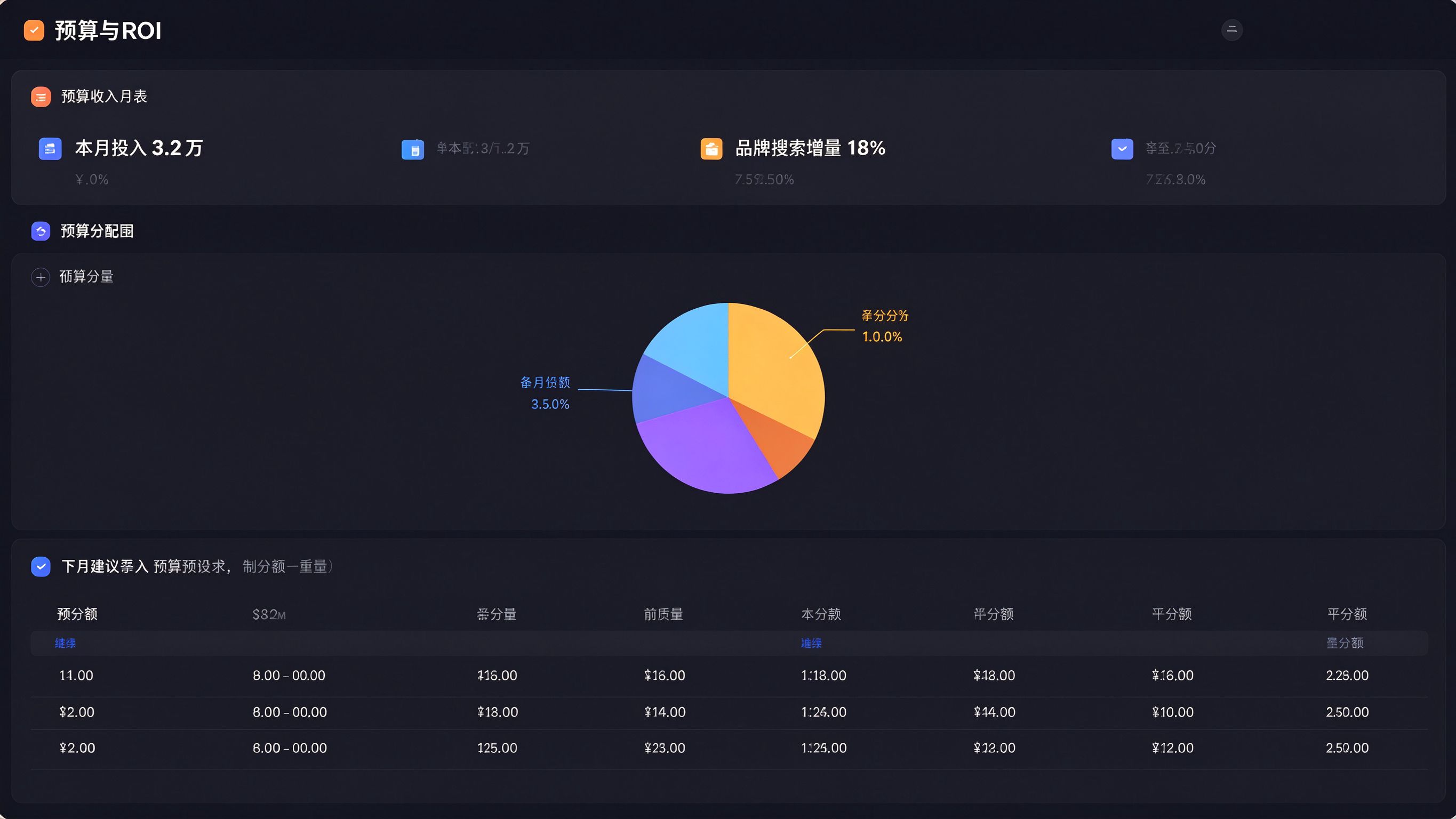Click the 本月投入 3.2万 metric text
The width and height of the screenshot is (1456, 819).
pyautogui.click(x=139, y=148)
